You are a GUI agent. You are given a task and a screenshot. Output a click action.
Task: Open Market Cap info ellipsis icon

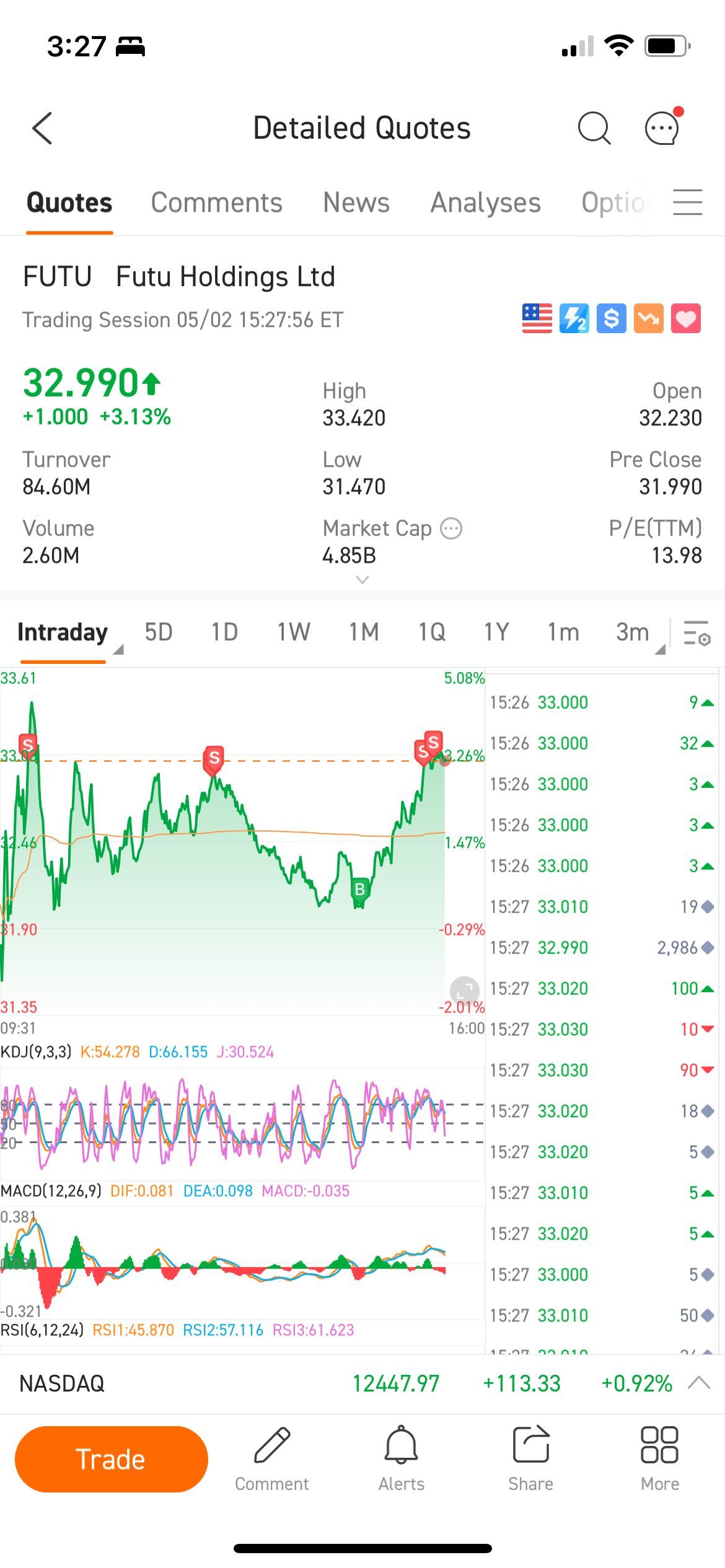tap(451, 529)
